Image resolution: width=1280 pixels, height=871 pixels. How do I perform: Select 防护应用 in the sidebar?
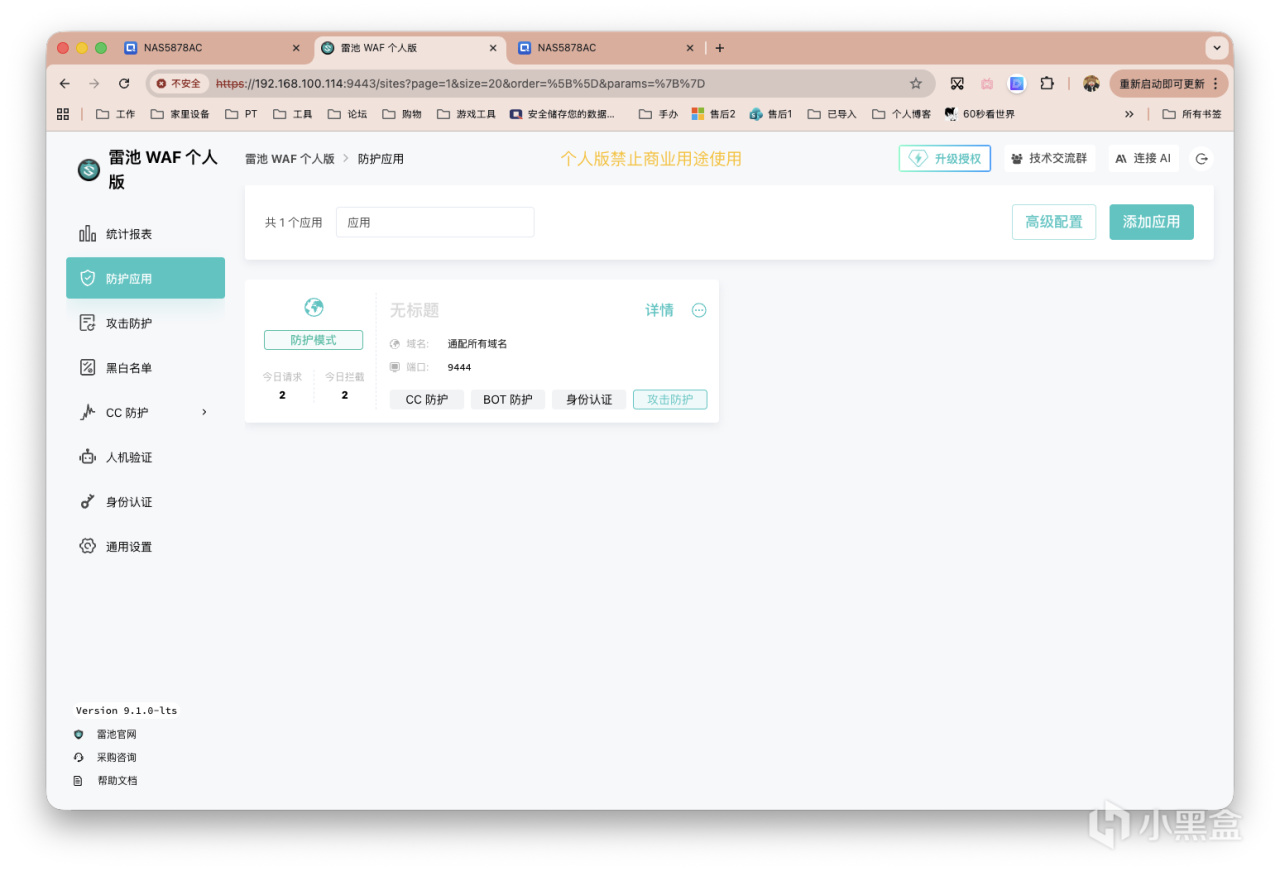coord(145,278)
